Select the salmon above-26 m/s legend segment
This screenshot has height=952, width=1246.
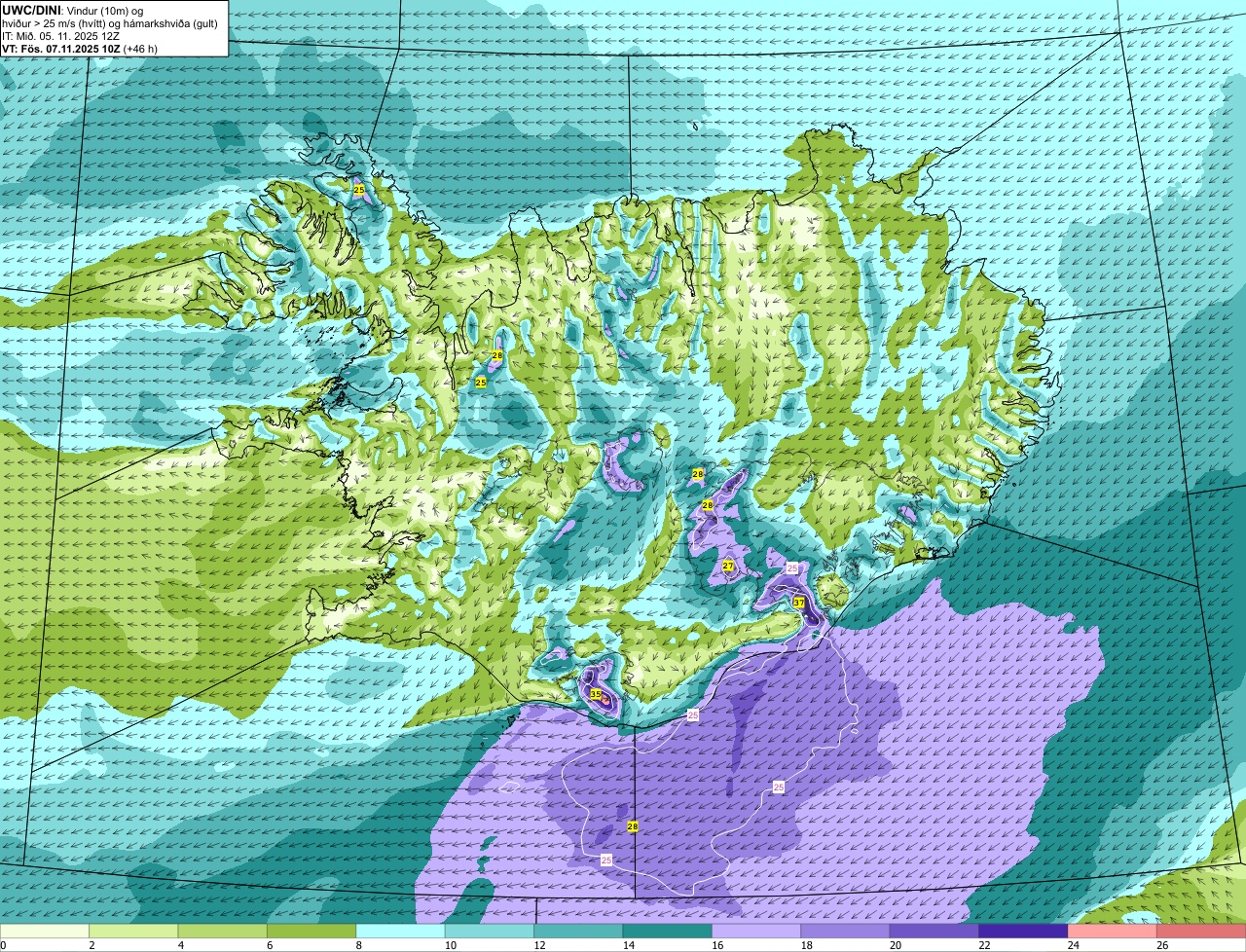click(x=1201, y=931)
